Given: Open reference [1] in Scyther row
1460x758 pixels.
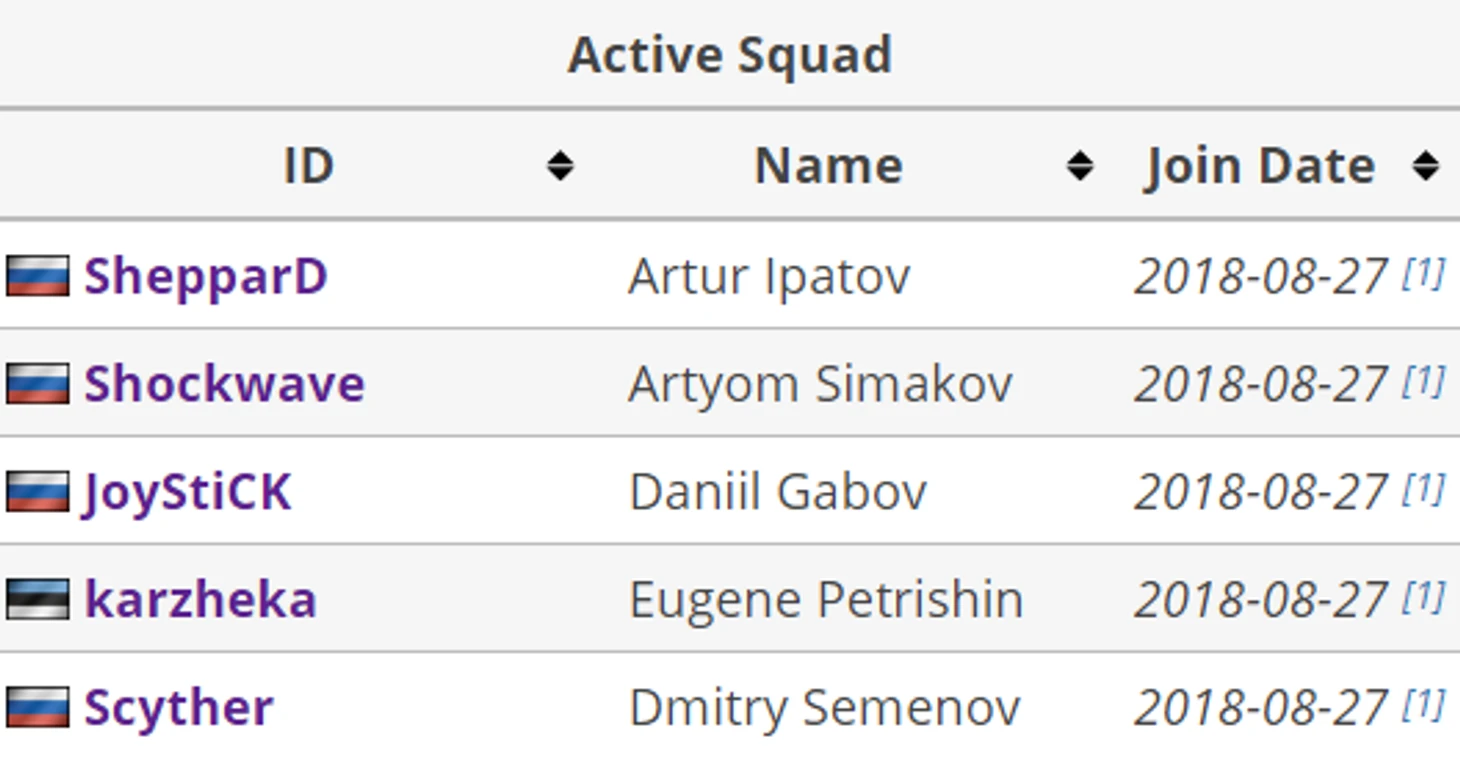Looking at the screenshot, I should coord(1423,705).
